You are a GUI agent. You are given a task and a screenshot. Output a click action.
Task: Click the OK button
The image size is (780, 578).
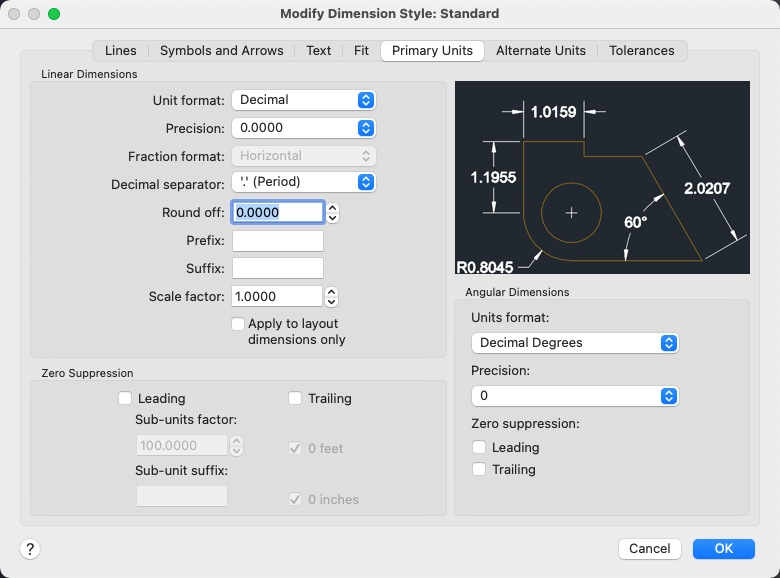click(723, 548)
